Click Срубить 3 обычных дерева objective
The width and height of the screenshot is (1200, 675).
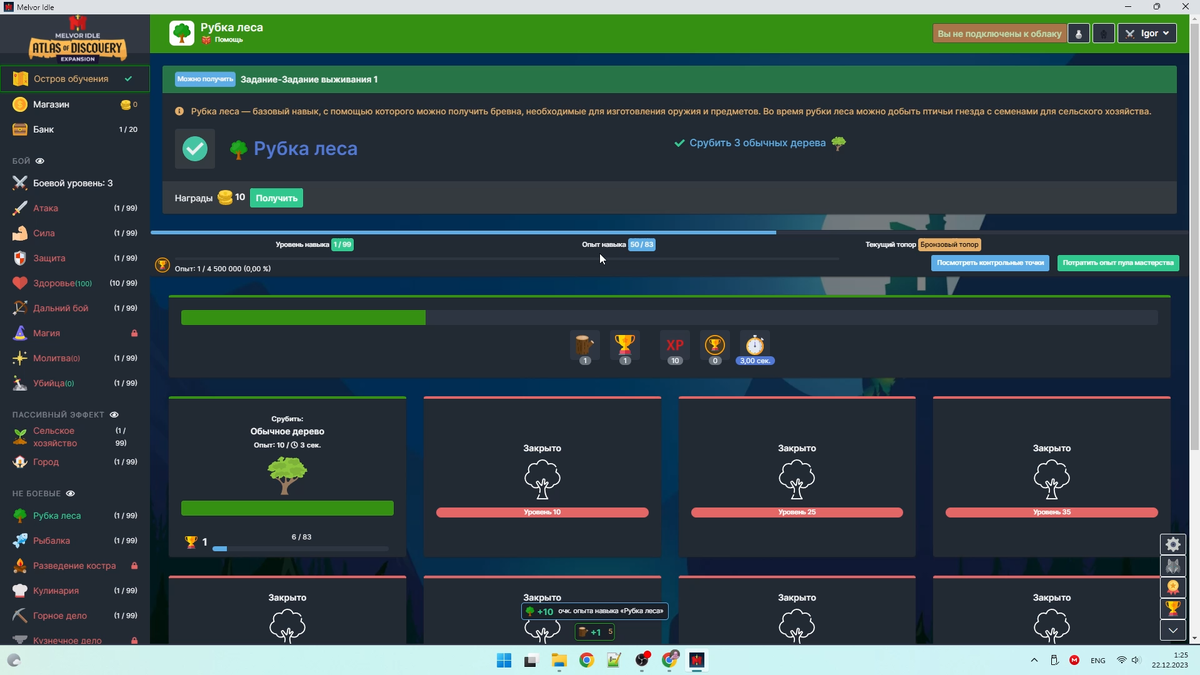(x=760, y=143)
